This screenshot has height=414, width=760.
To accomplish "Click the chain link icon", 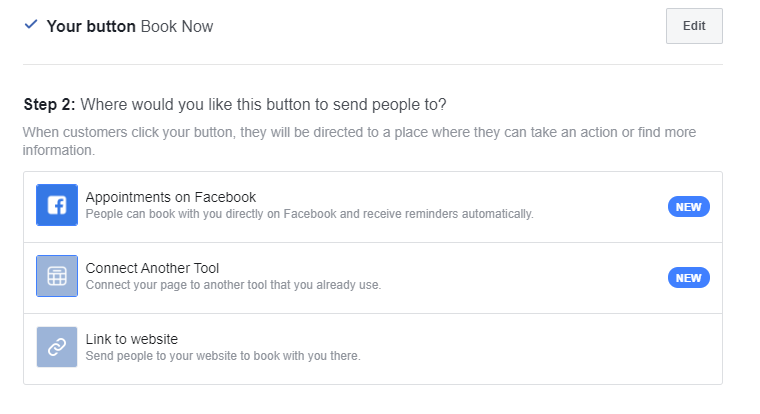I will coord(57,347).
